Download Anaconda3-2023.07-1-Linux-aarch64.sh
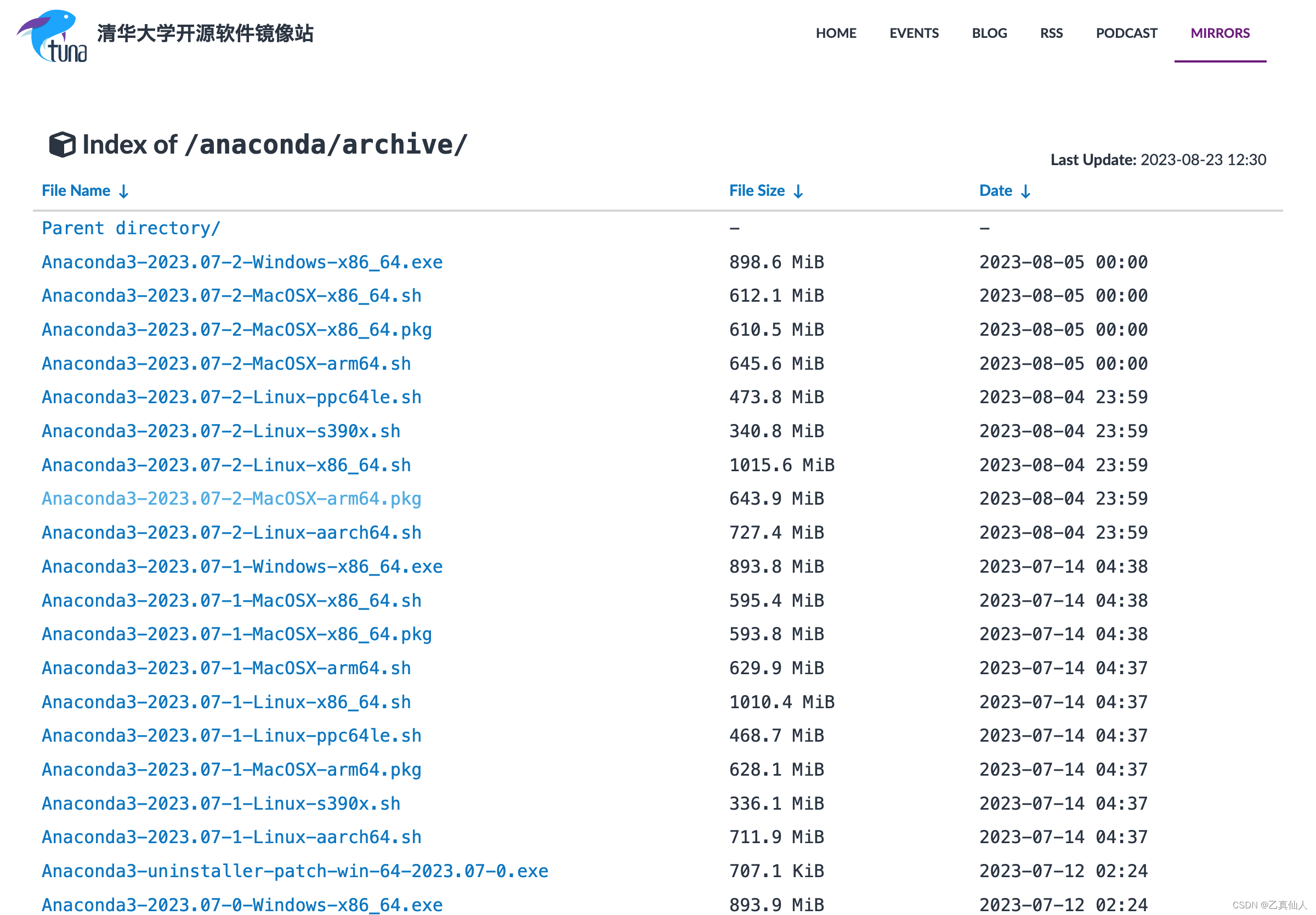This screenshot has width=1316, height=915. 231,837
